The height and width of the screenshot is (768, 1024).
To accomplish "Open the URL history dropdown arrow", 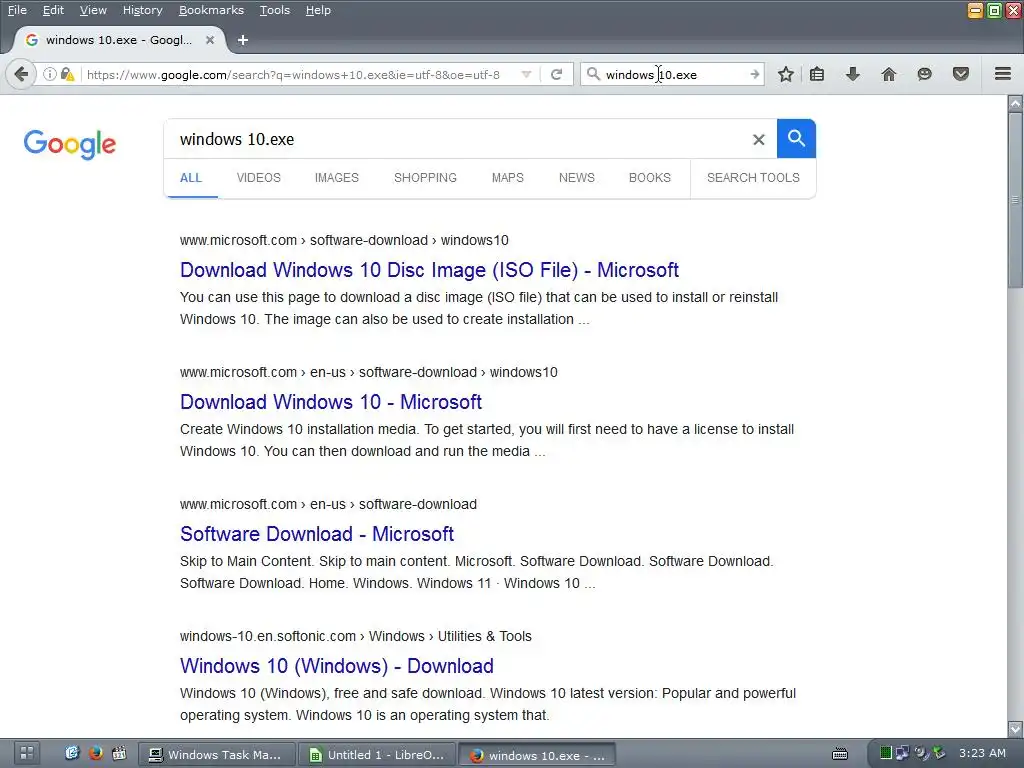I will [526, 74].
